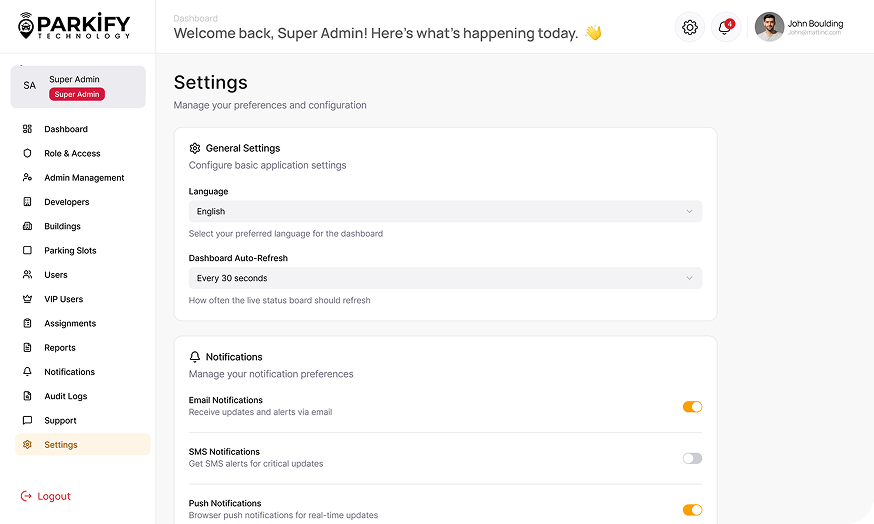This screenshot has height=524, width=874.
Task: Click John Boulding's avatar photo
Action: point(769,27)
